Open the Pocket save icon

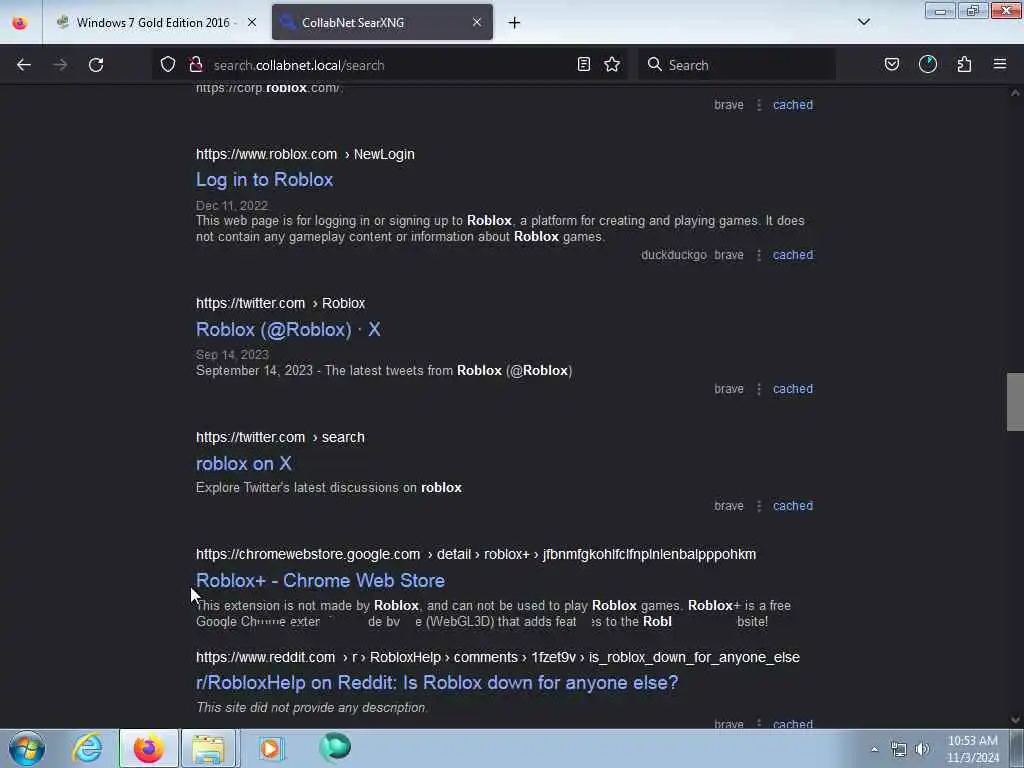892,65
